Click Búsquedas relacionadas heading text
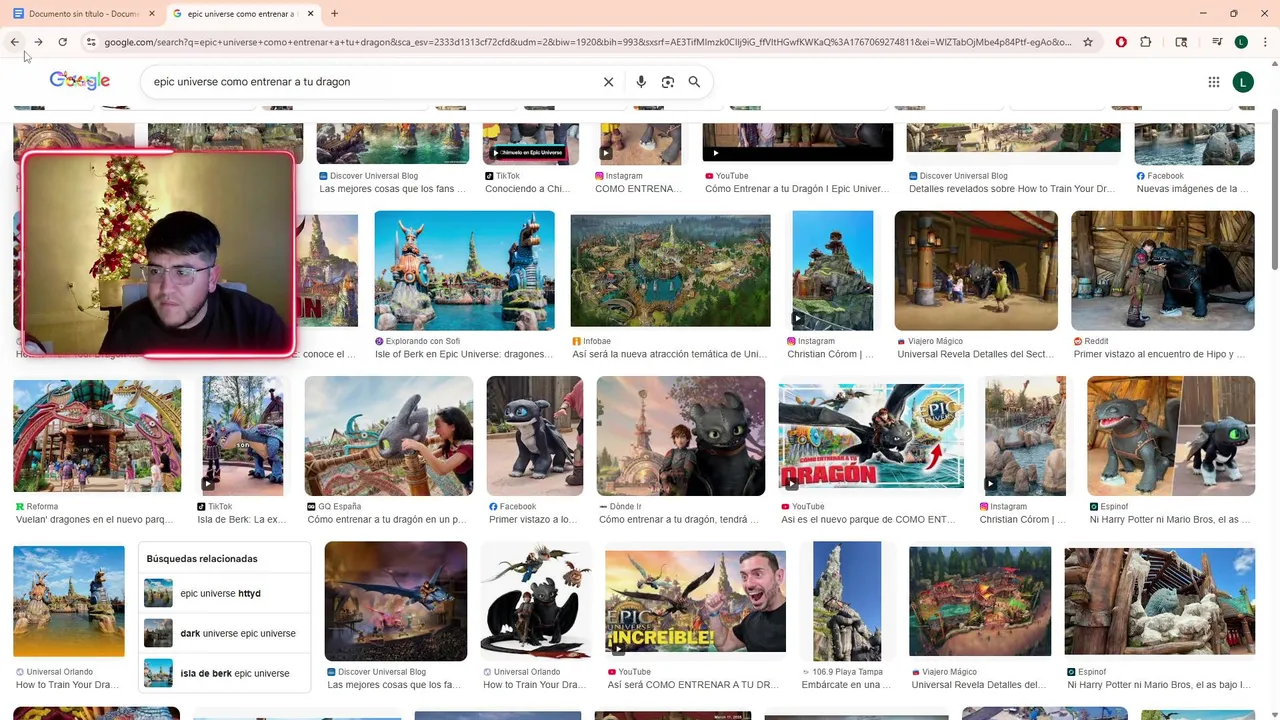 [x=202, y=559]
